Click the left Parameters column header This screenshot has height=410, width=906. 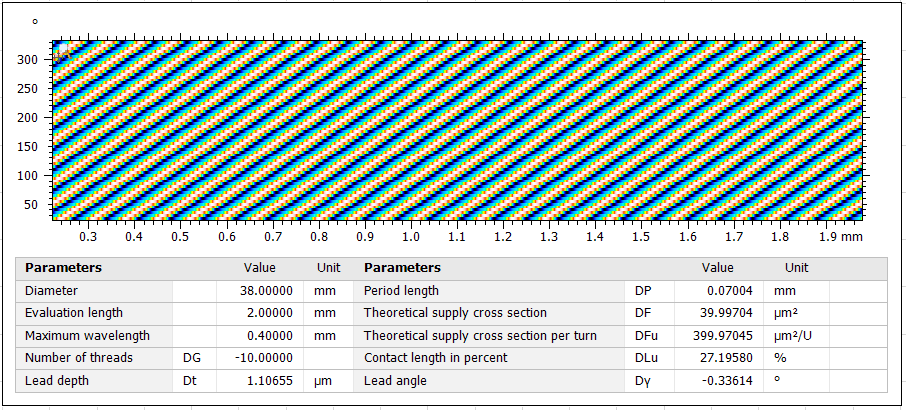pyautogui.click(x=63, y=268)
